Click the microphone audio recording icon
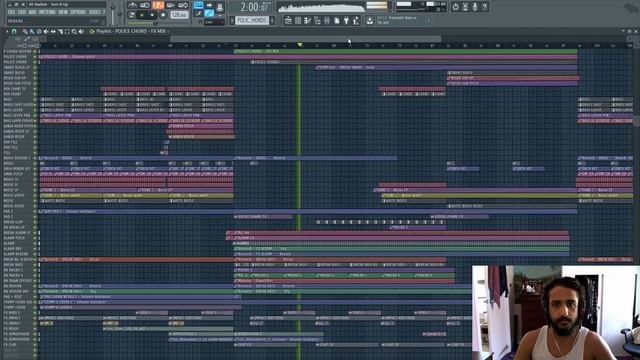 (x=475, y=7)
